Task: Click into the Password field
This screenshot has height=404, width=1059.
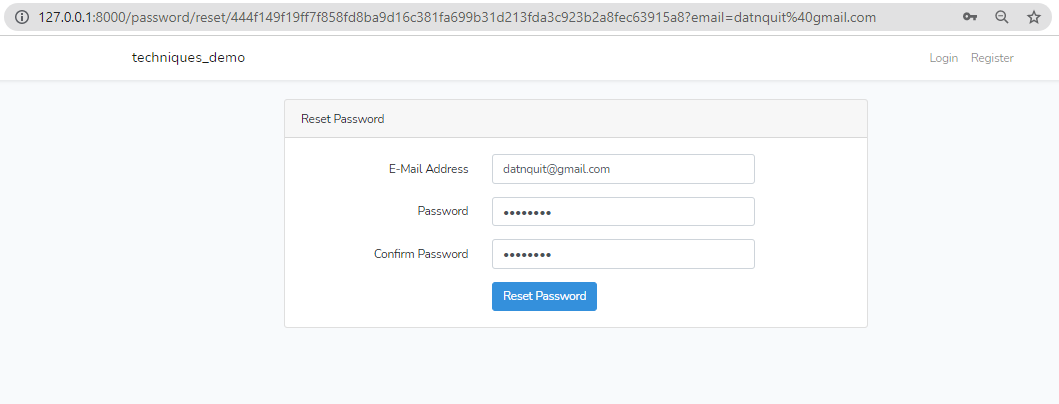Action: coord(623,212)
